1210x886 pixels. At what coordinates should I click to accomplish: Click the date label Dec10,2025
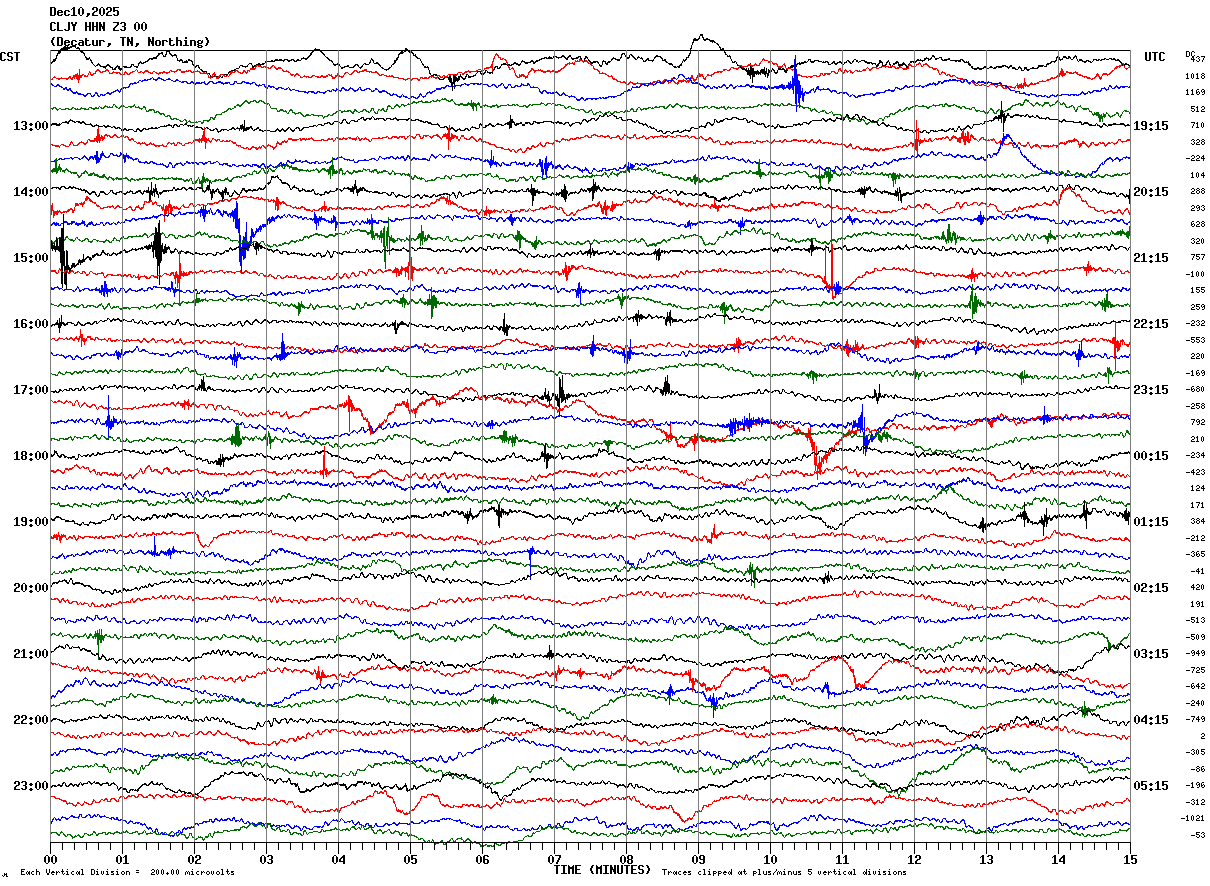pos(84,12)
